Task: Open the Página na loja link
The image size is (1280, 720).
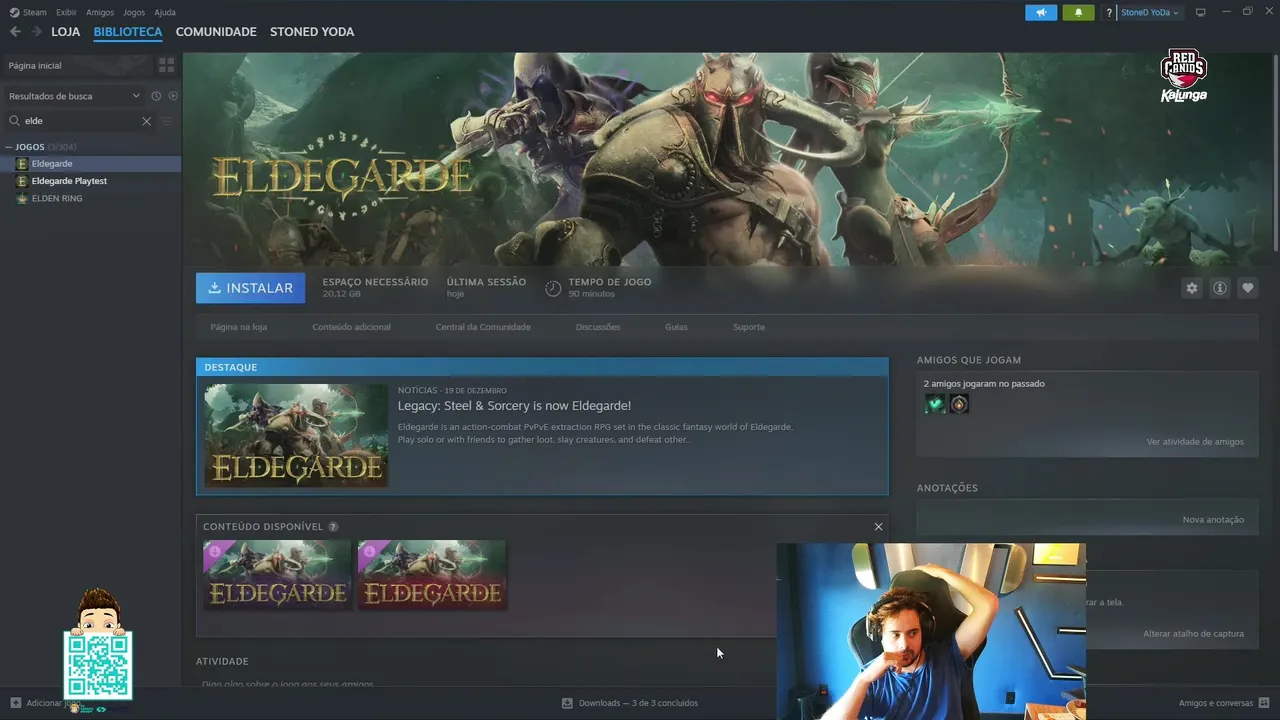Action: pos(238,327)
